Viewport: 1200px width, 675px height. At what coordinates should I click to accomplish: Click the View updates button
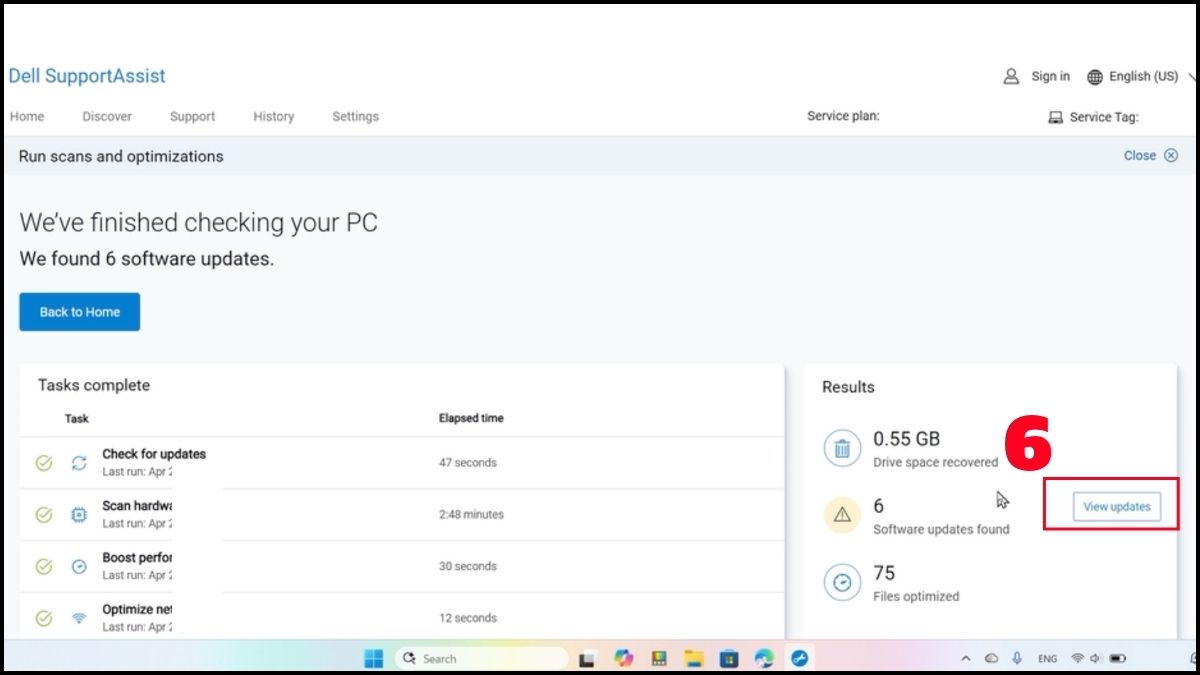click(1117, 507)
